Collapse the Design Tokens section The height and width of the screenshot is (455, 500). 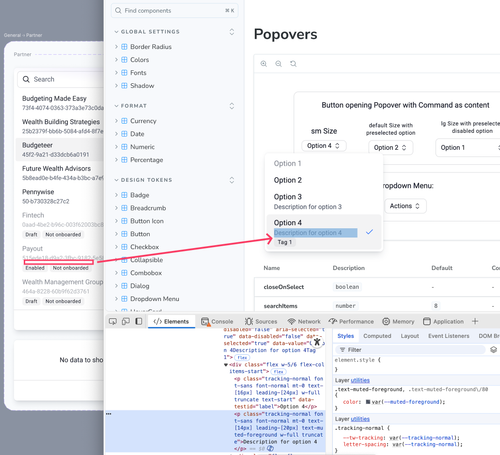pos(116,180)
